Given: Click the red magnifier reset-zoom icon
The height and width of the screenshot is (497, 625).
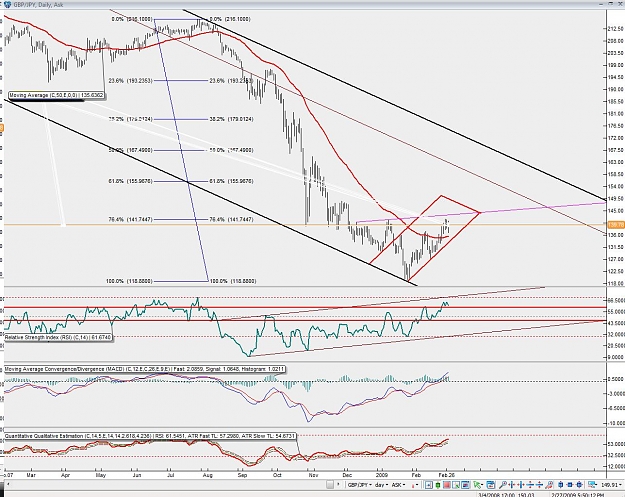Looking at the screenshot, I should (549, 485).
